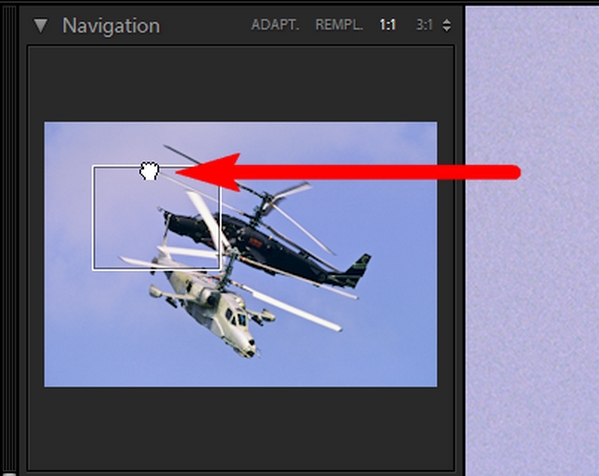Click the black helicopter's tail fin
Screen dimensions: 599x476
357,269
